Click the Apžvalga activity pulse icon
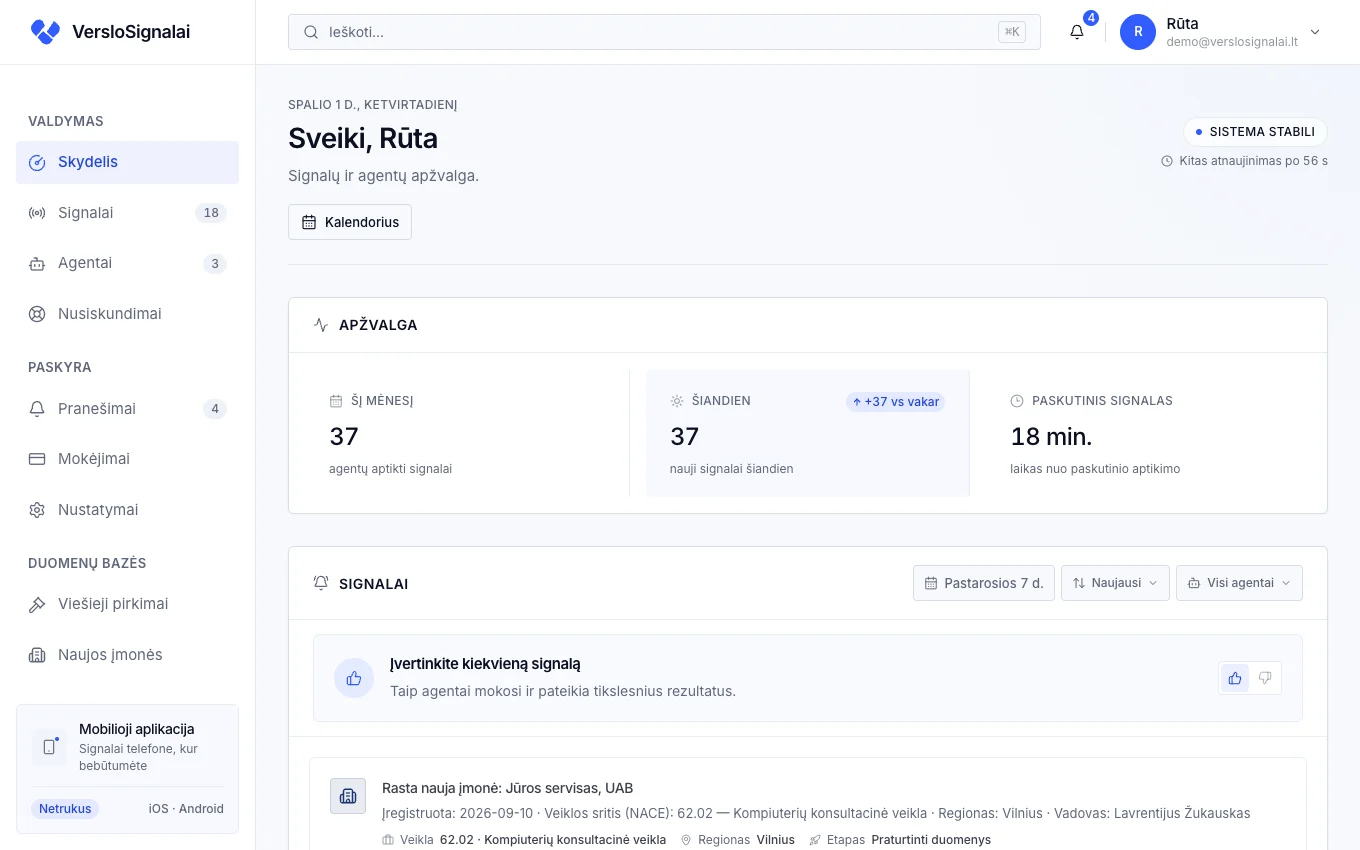1360x850 pixels. click(x=321, y=325)
